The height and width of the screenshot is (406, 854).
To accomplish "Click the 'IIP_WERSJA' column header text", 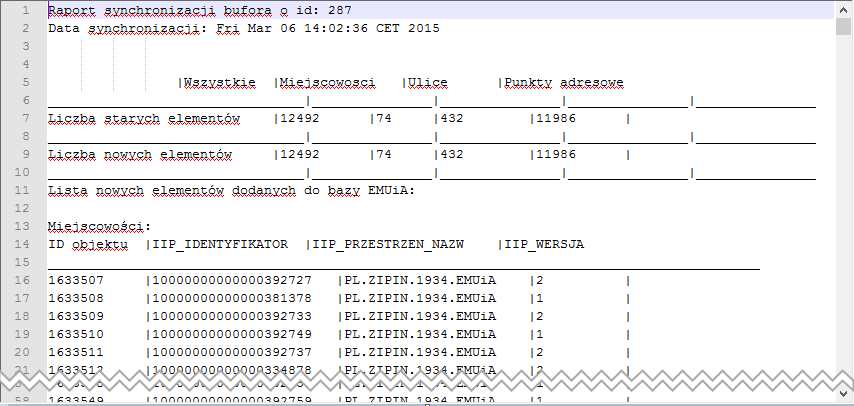I will pyautogui.click(x=545, y=244).
